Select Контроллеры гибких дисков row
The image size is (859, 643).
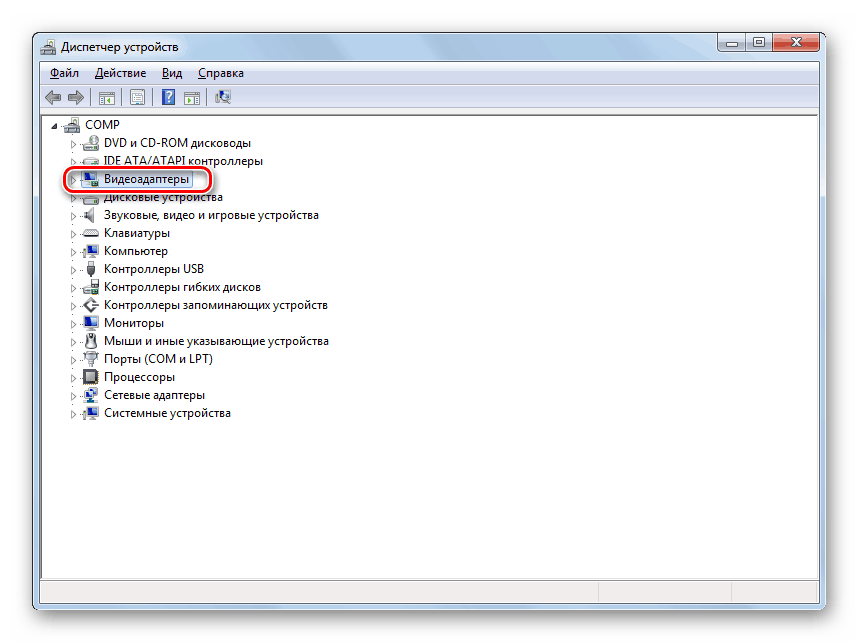point(182,287)
